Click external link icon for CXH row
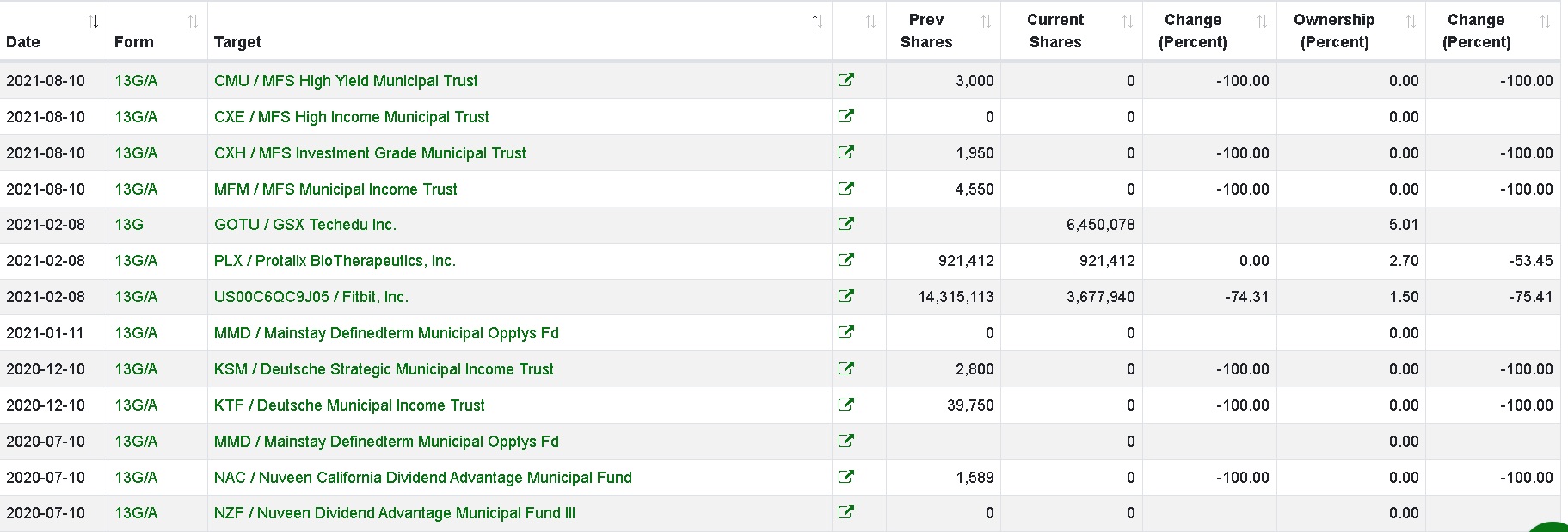This screenshot has height=532, width=1568. (x=846, y=152)
